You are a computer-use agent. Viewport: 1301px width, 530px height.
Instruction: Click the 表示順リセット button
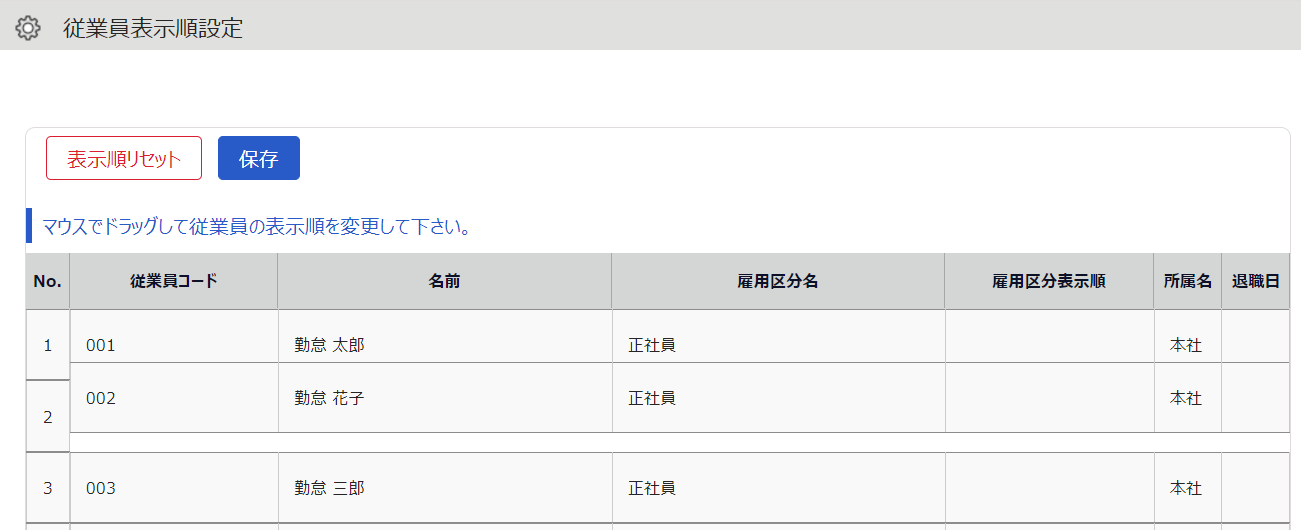point(124,158)
